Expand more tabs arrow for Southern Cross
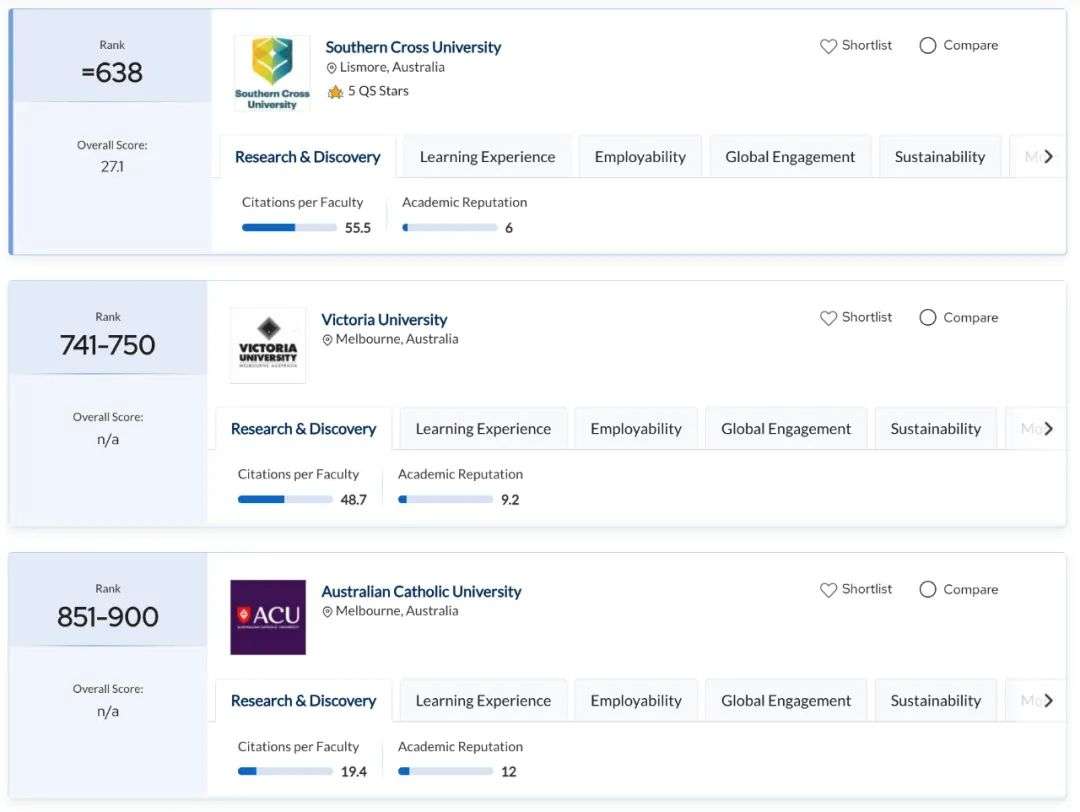 click(1048, 156)
